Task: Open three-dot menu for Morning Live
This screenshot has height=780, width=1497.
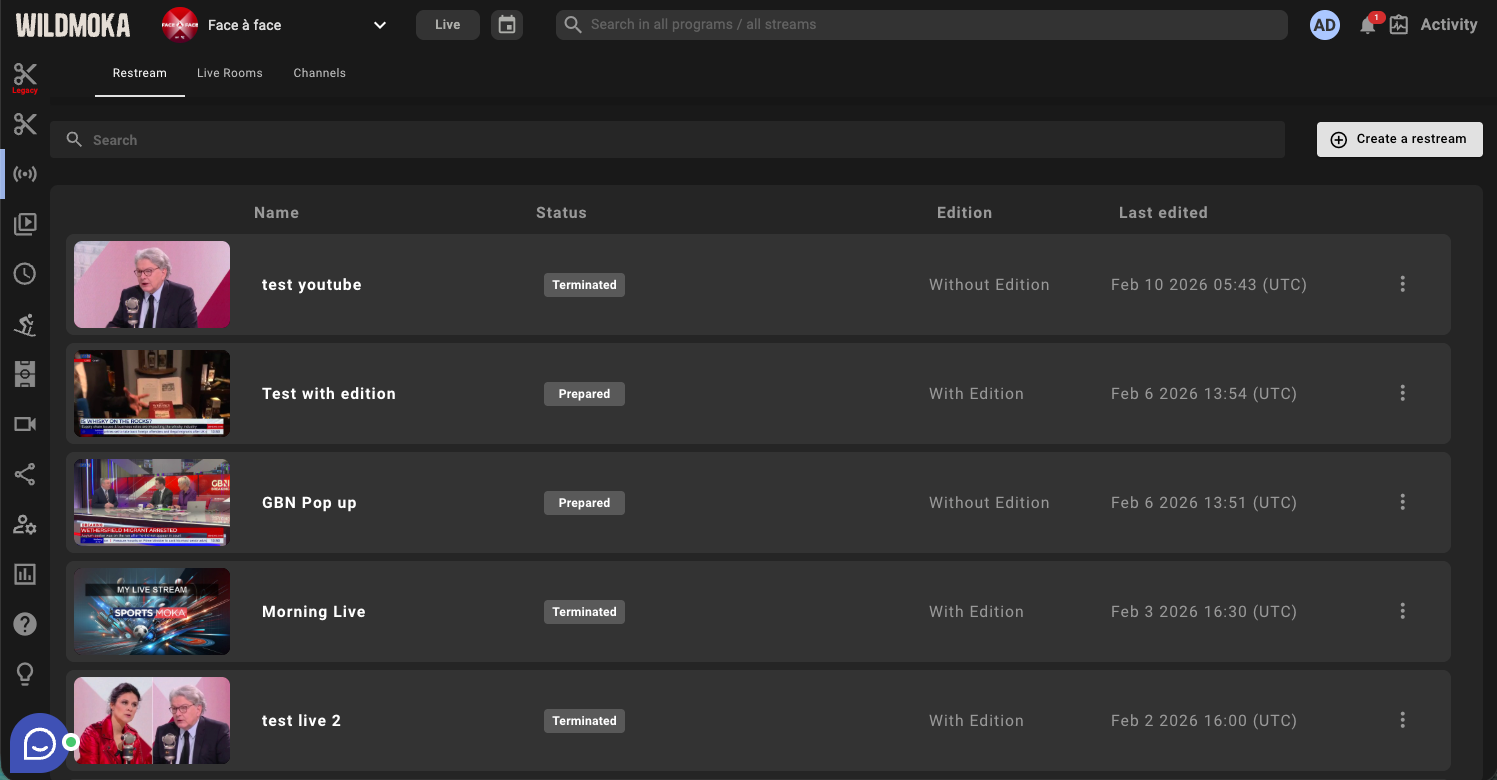Action: 1402,611
